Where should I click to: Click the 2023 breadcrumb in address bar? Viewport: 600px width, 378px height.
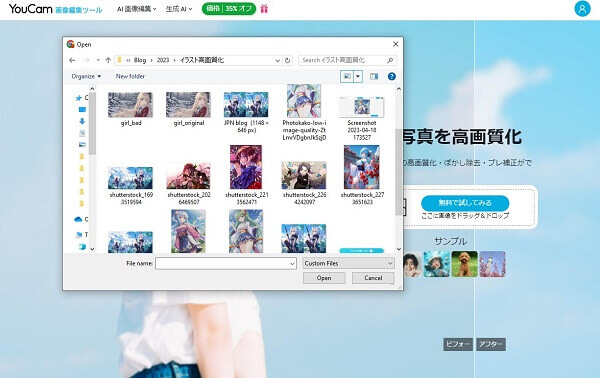tap(163, 60)
